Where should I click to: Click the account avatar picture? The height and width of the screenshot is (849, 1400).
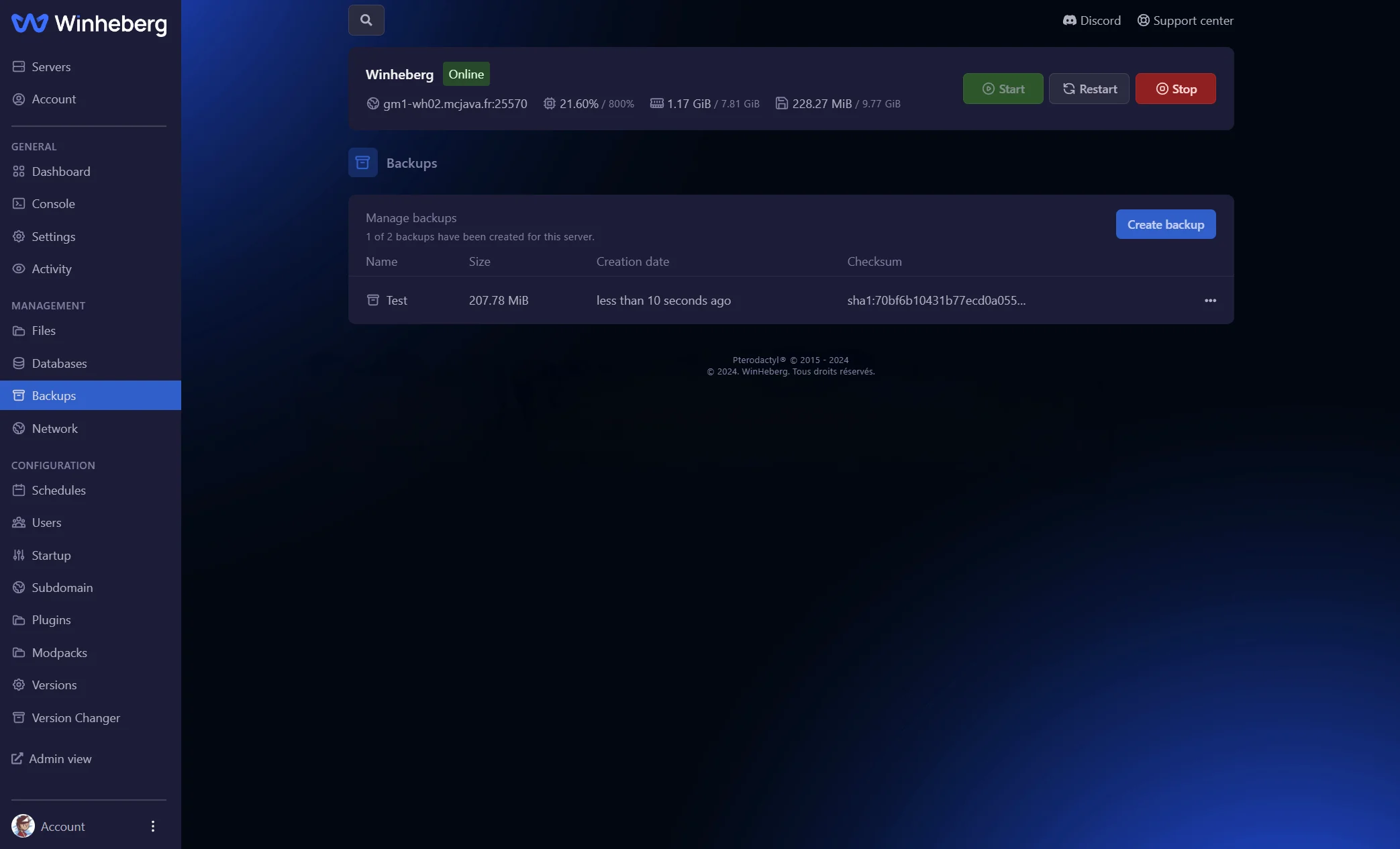click(x=23, y=826)
